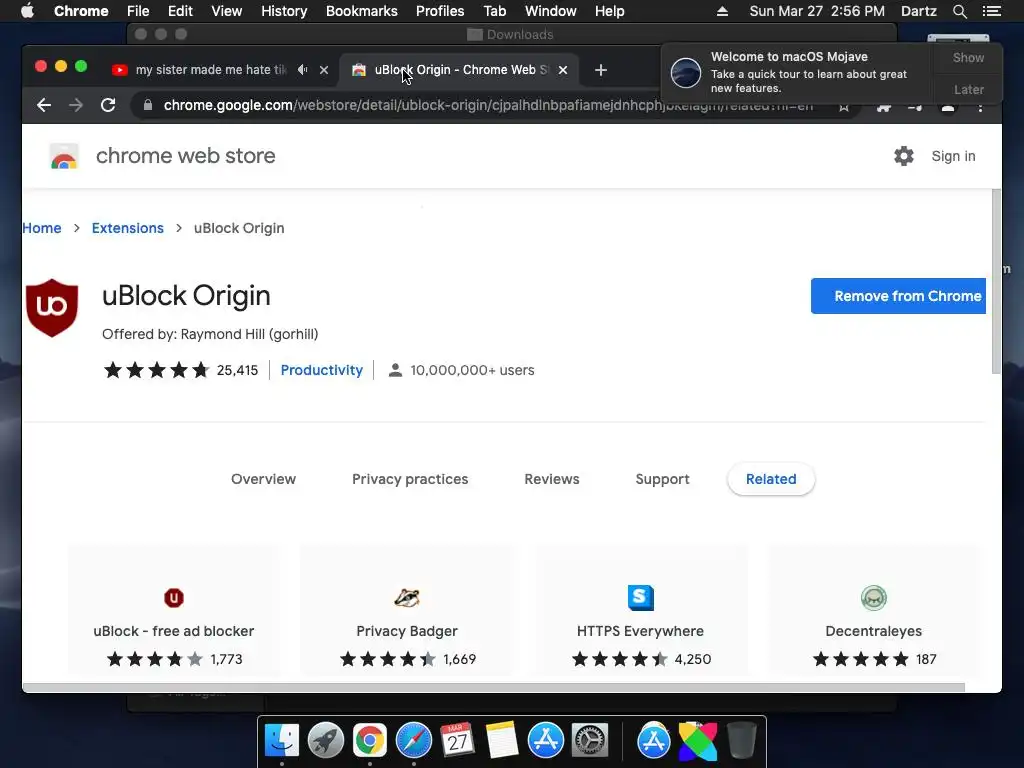The width and height of the screenshot is (1024, 768).
Task: Click the 25,415 ratings star row
Action: coord(156,370)
